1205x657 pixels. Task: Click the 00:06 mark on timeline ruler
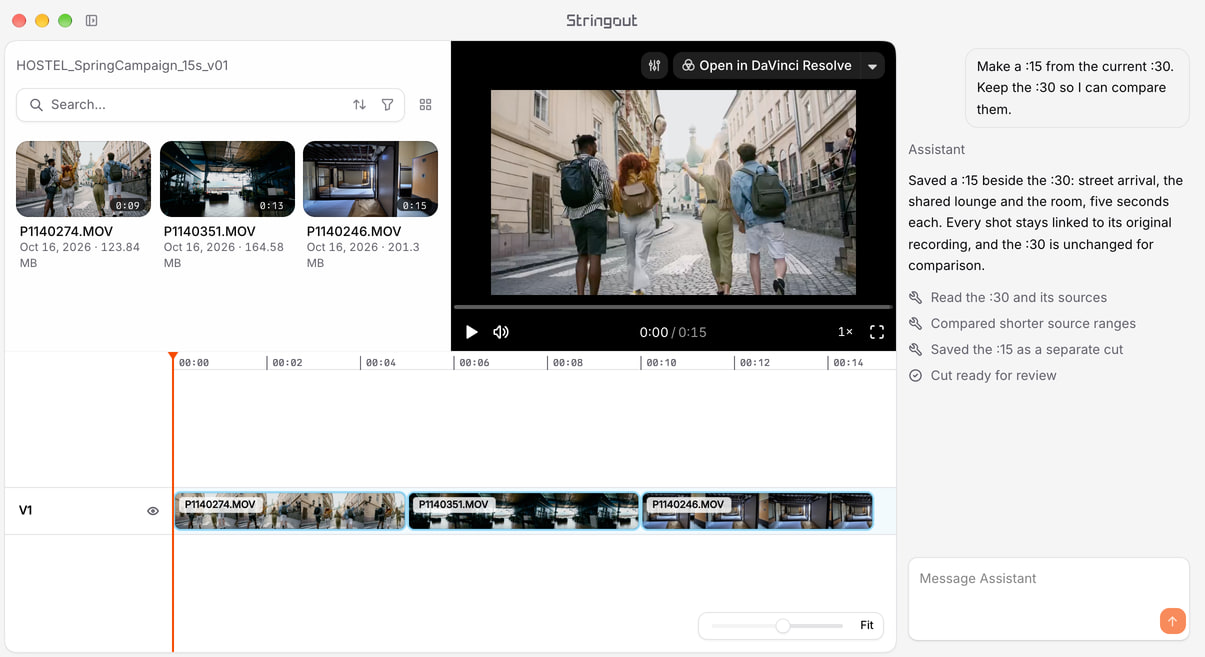click(x=474, y=363)
